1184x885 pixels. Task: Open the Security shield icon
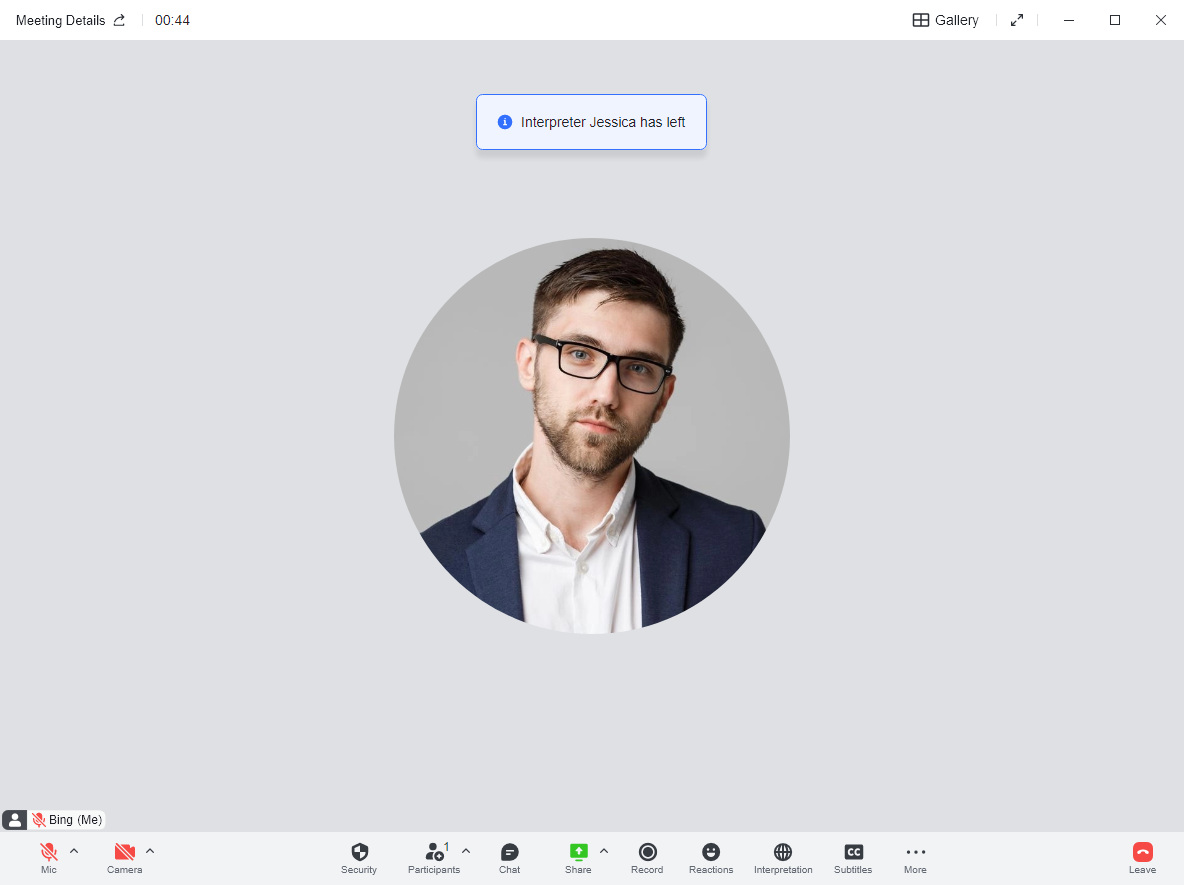coord(359,853)
